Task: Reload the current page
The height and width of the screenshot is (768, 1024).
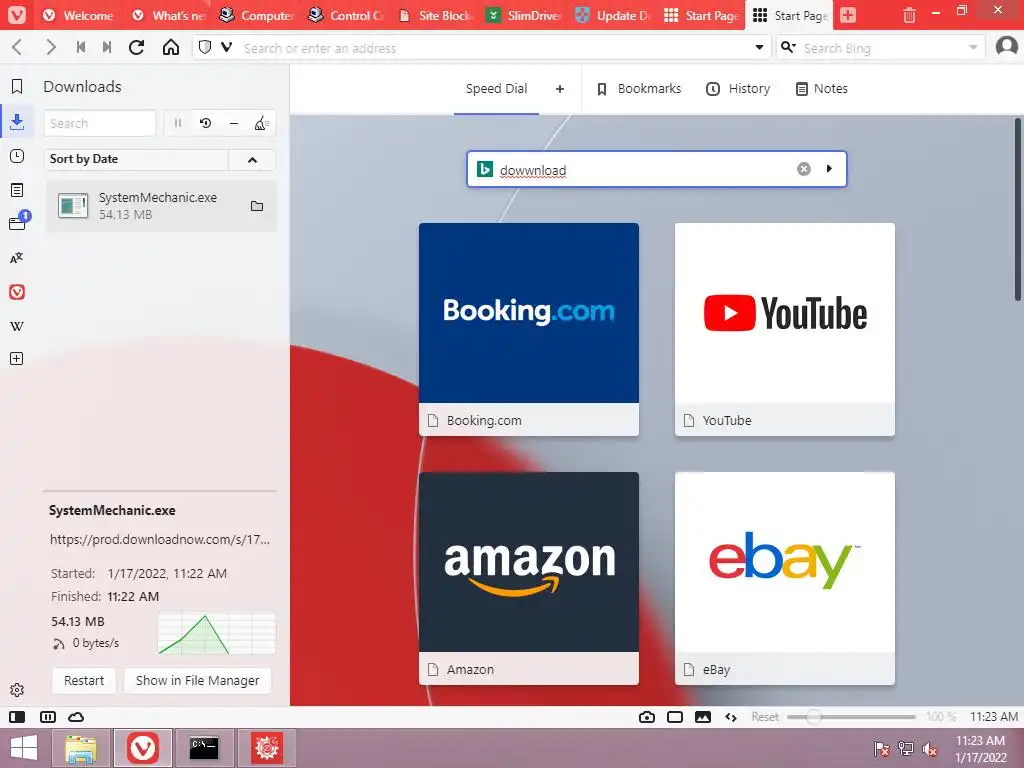Action: [136, 47]
